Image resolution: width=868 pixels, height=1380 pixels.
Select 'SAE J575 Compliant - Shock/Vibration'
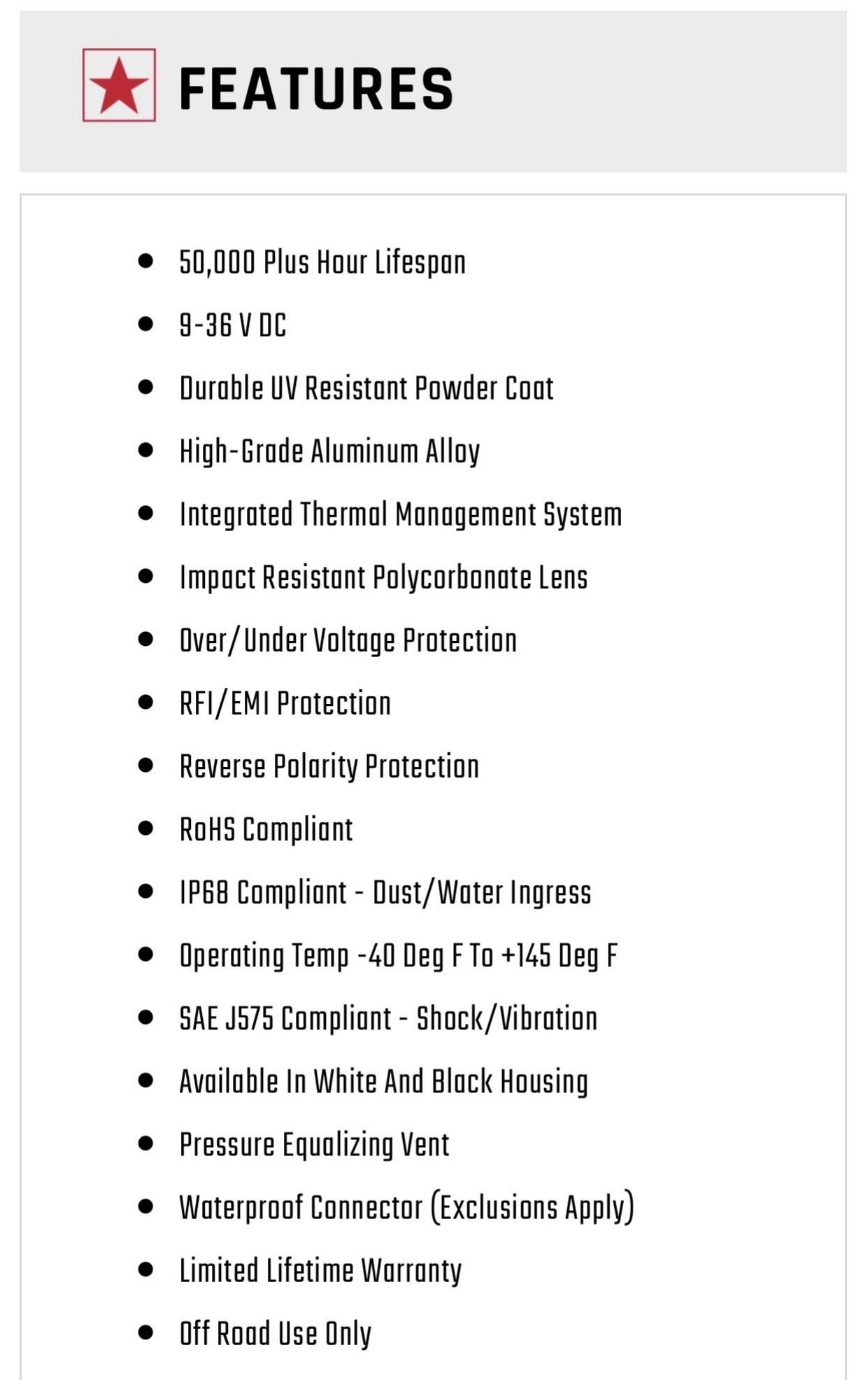pos(388,1018)
